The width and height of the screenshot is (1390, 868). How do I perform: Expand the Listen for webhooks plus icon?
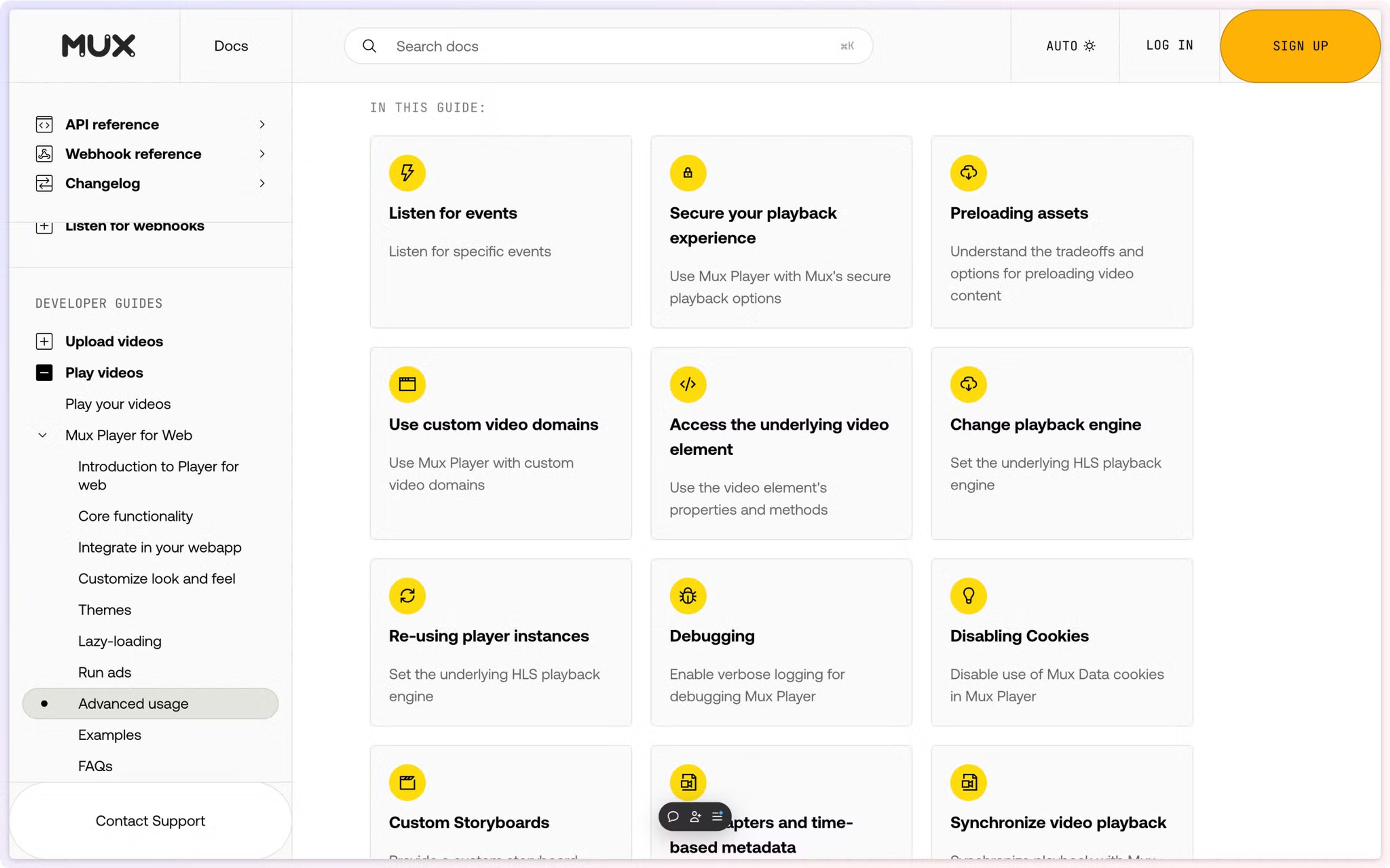[x=44, y=227]
